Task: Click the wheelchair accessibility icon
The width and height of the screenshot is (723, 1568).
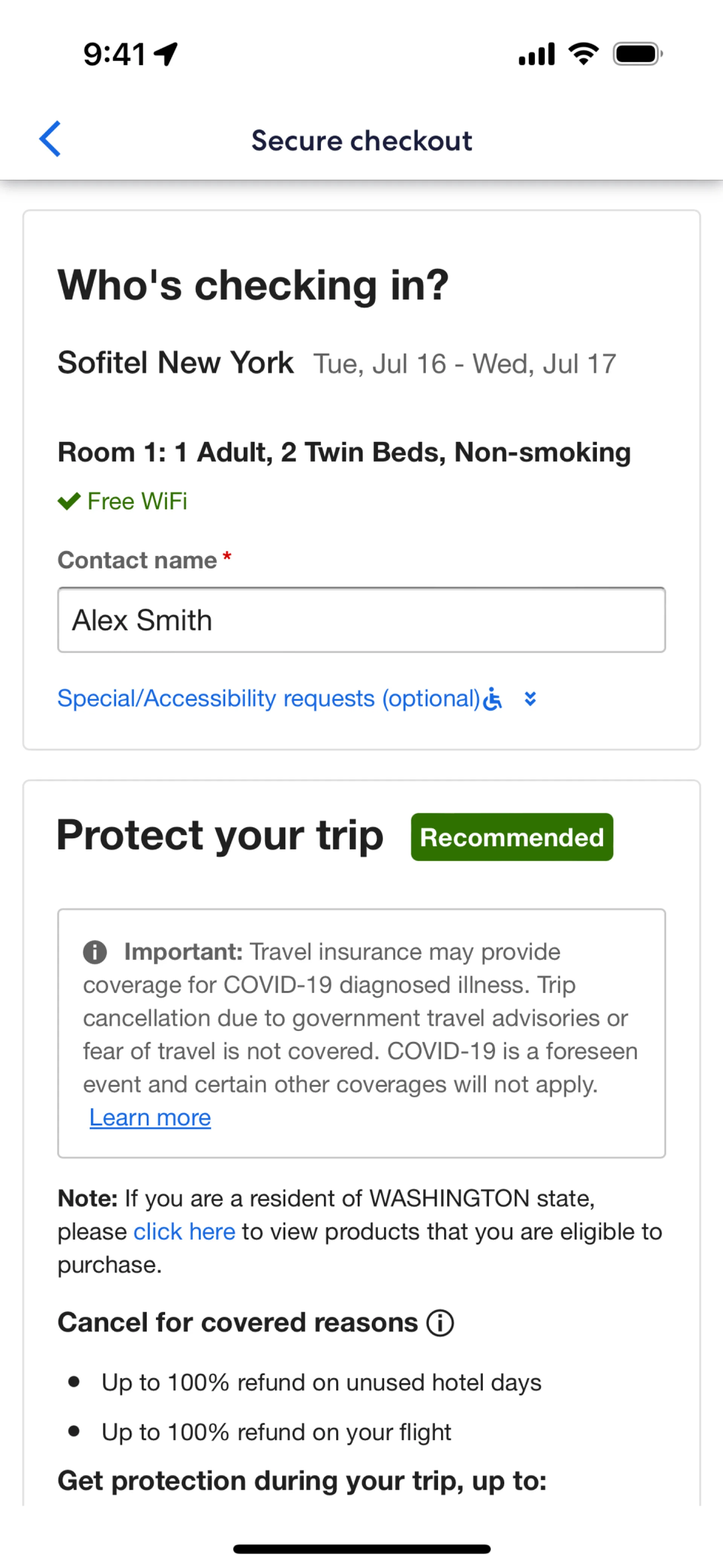Action: click(492, 699)
